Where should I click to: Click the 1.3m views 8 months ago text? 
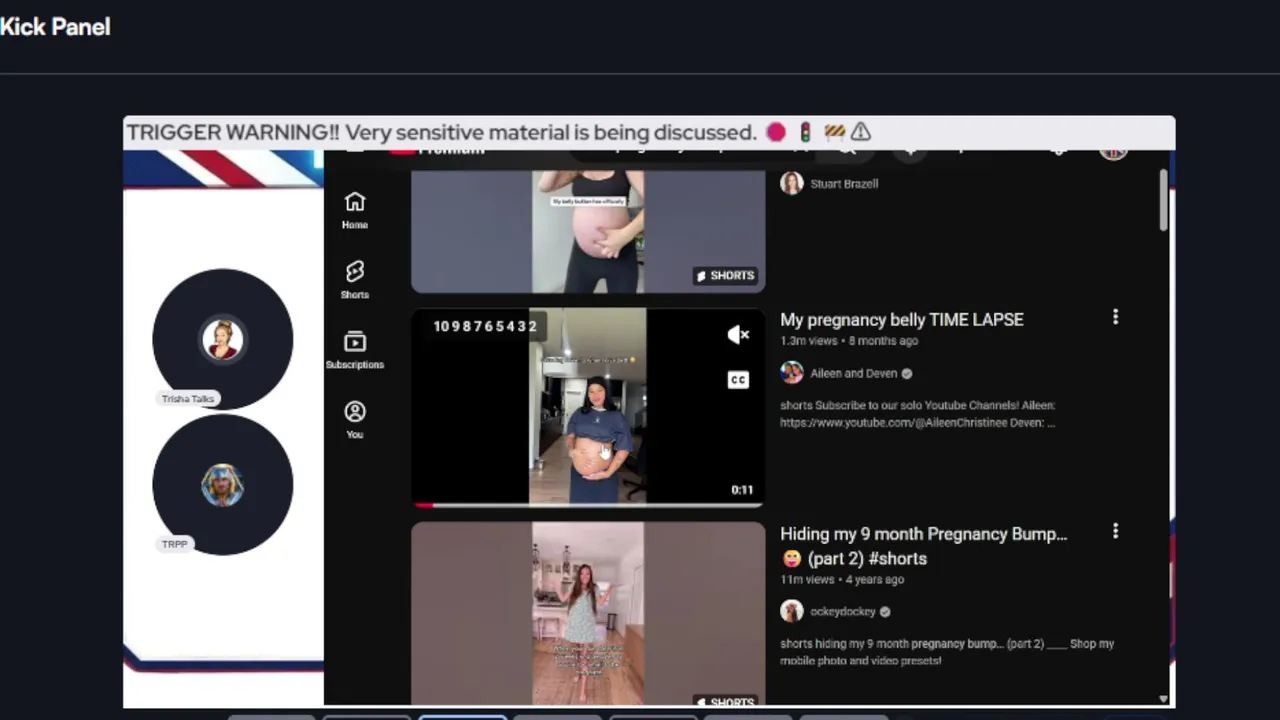(849, 341)
